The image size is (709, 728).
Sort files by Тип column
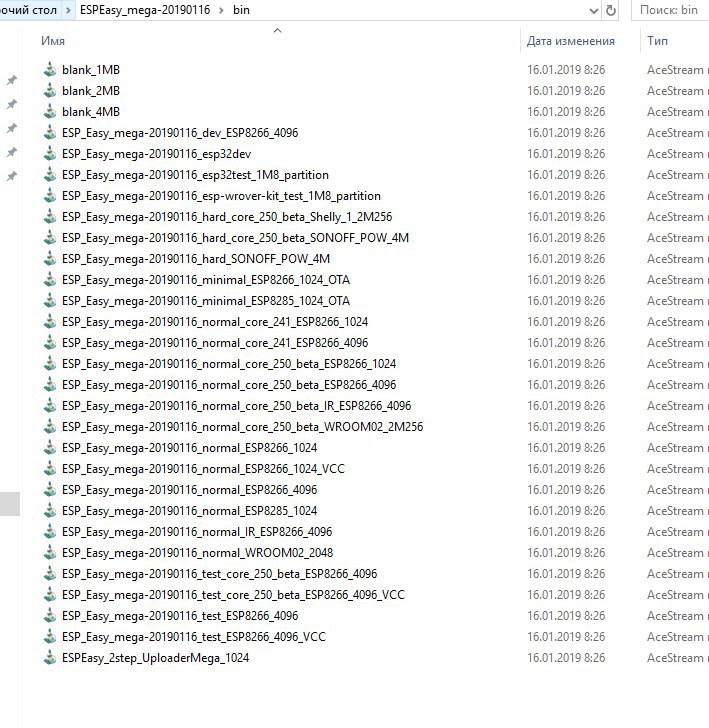pos(657,41)
